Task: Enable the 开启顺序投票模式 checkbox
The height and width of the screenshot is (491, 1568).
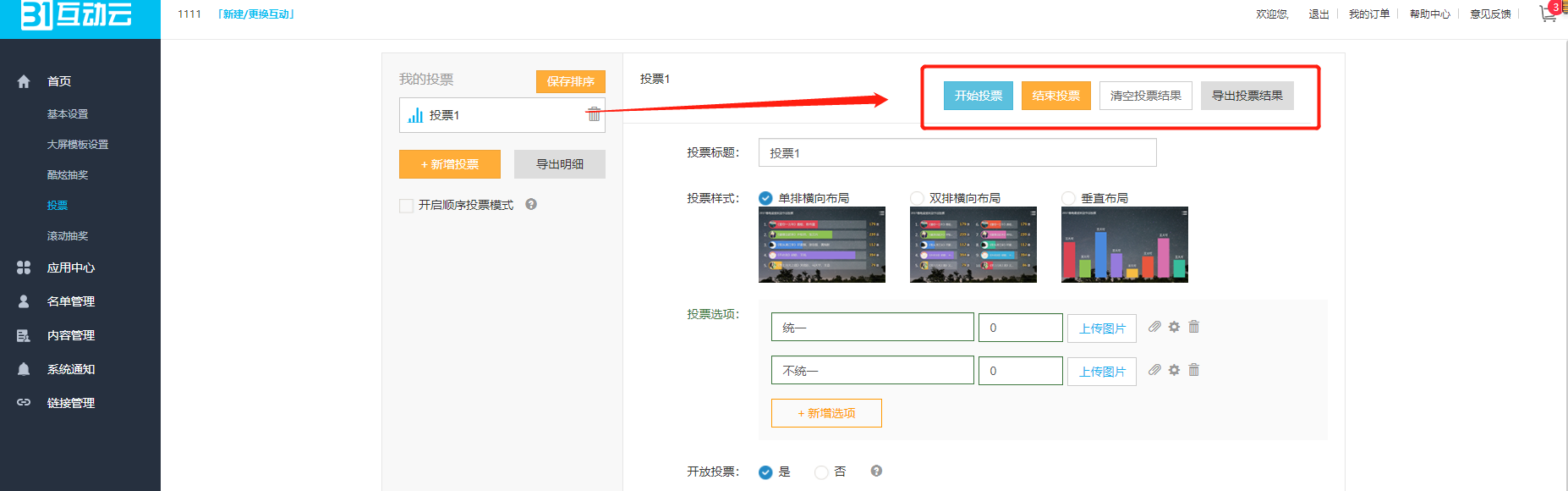Action: (x=407, y=206)
